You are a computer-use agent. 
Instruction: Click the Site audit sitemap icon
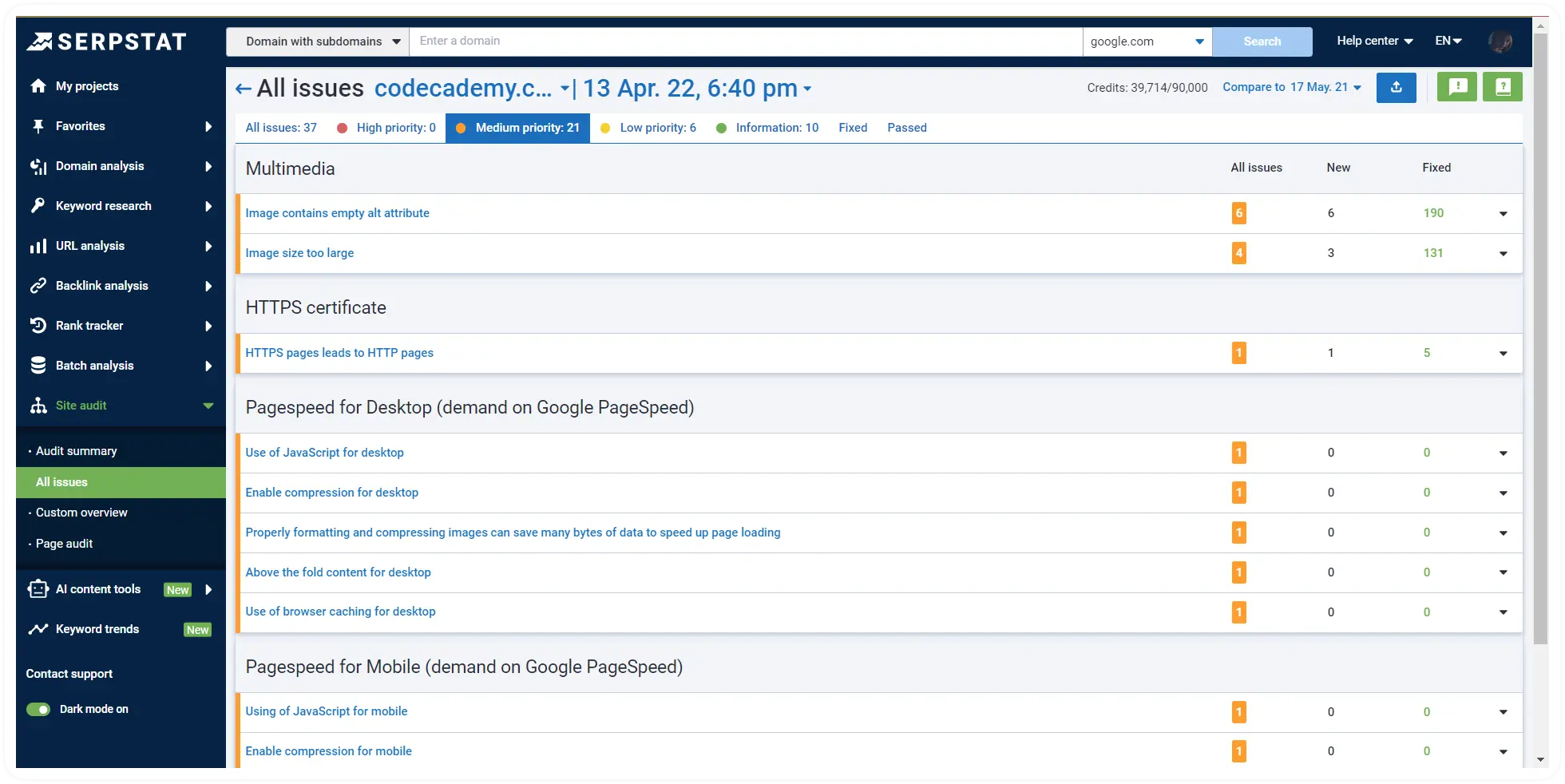[38, 406]
